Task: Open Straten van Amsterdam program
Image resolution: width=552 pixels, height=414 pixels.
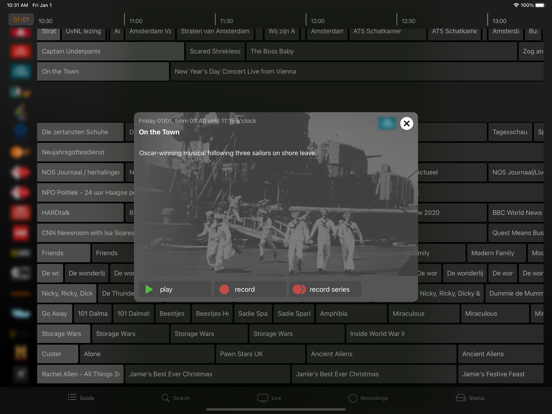Action: [215, 33]
